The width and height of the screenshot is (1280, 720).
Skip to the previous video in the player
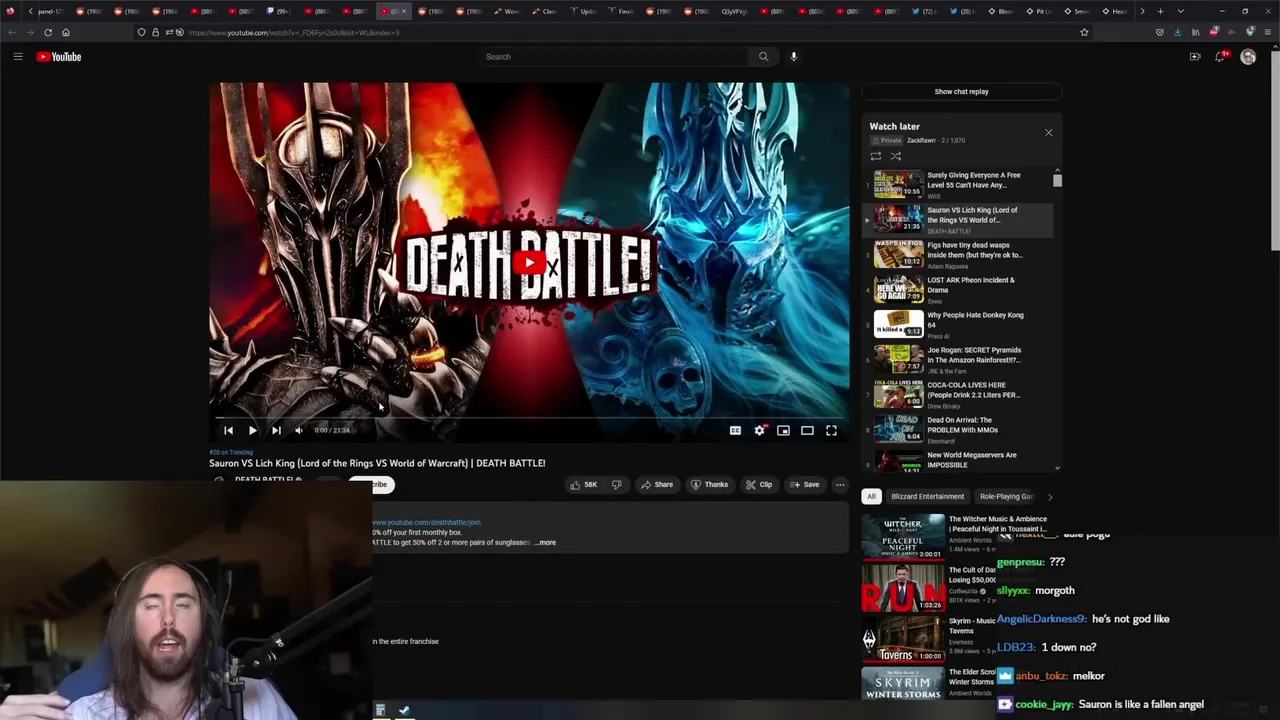coord(228,430)
